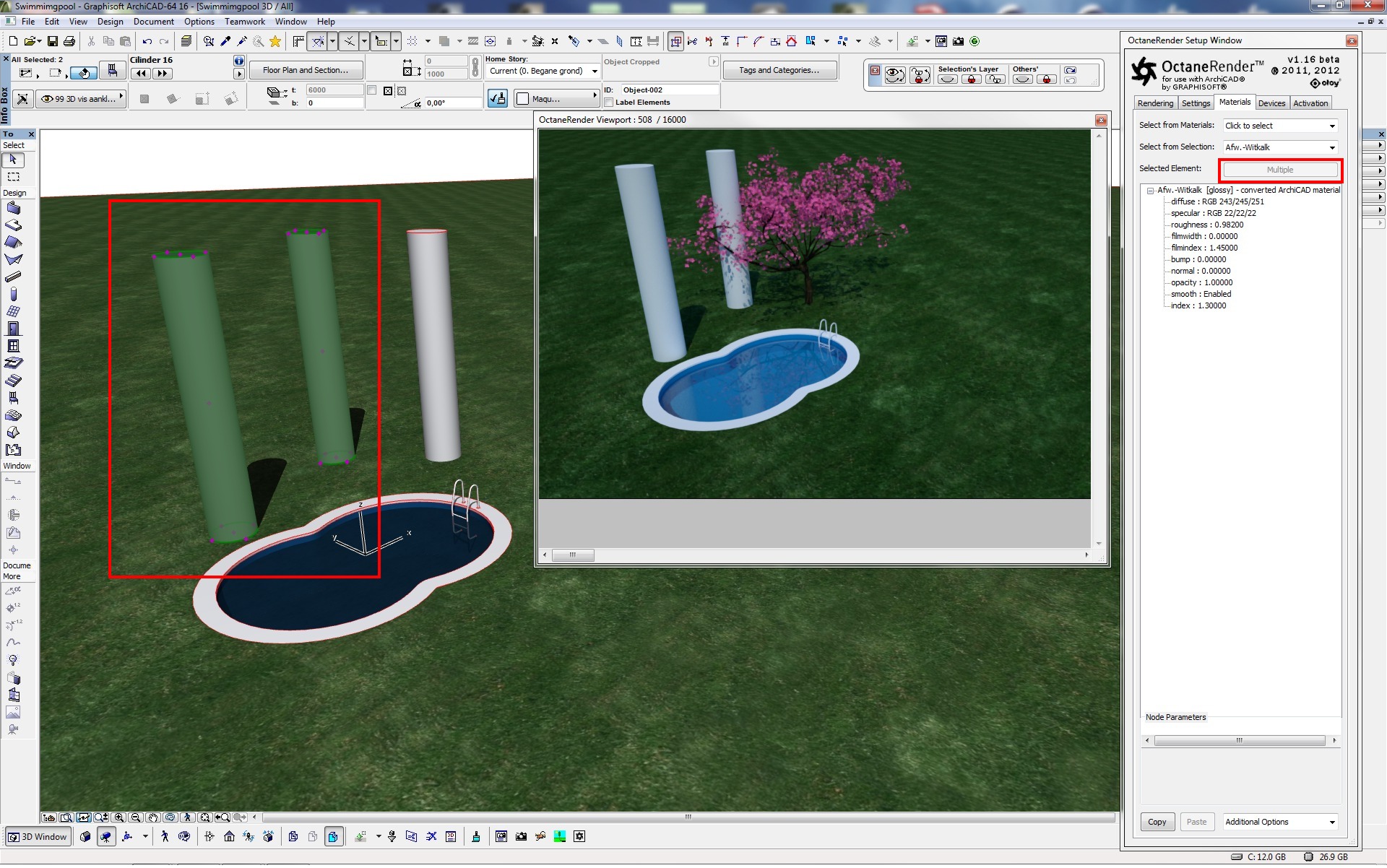Toggle the chain link lock for height values
1387x868 pixels.
pyautogui.click(x=475, y=67)
